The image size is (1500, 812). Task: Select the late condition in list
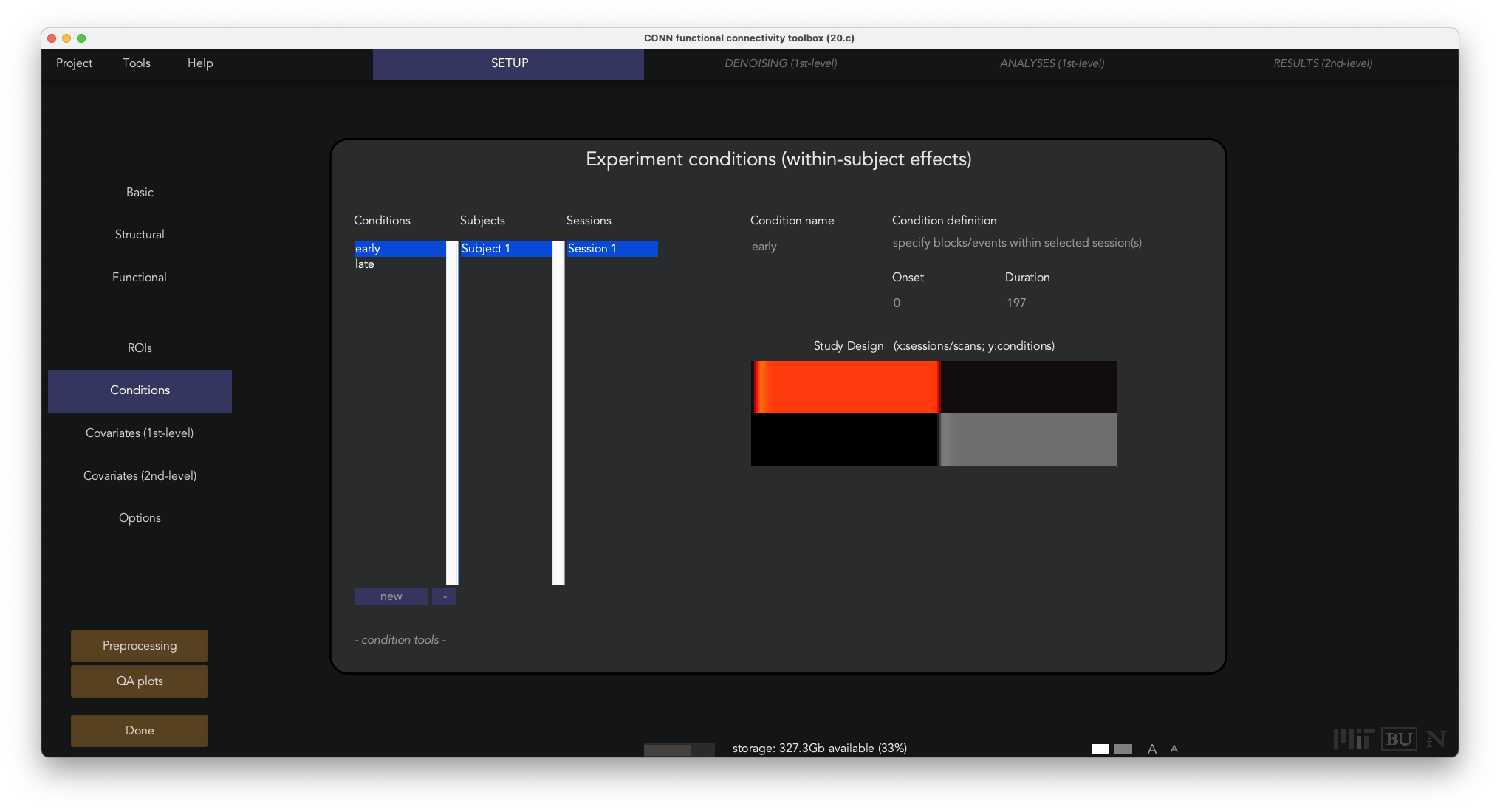(365, 264)
